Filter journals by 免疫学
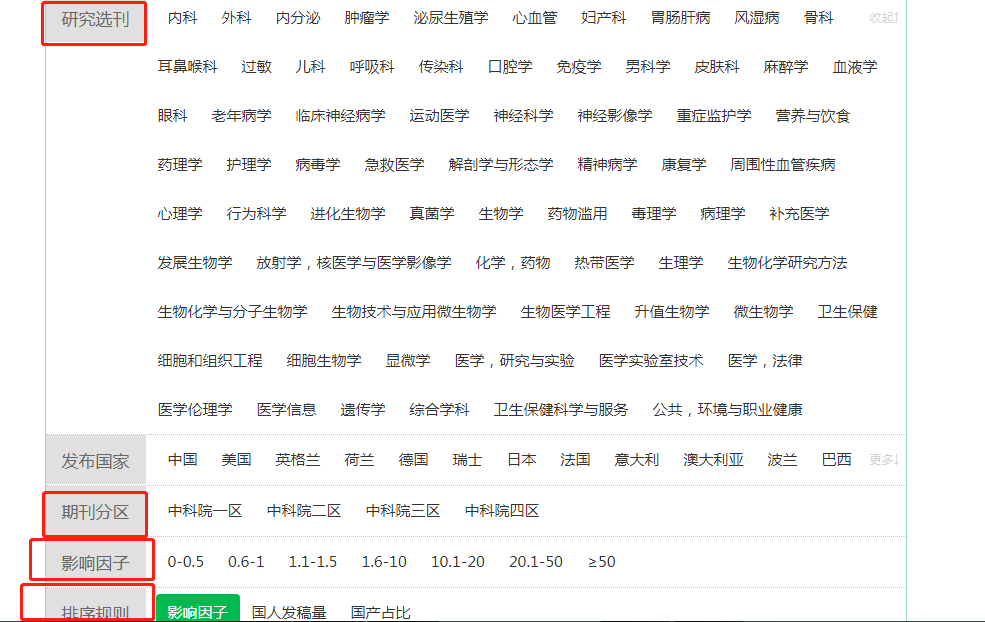This screenshot has height=622, width=985. (578, 67)
